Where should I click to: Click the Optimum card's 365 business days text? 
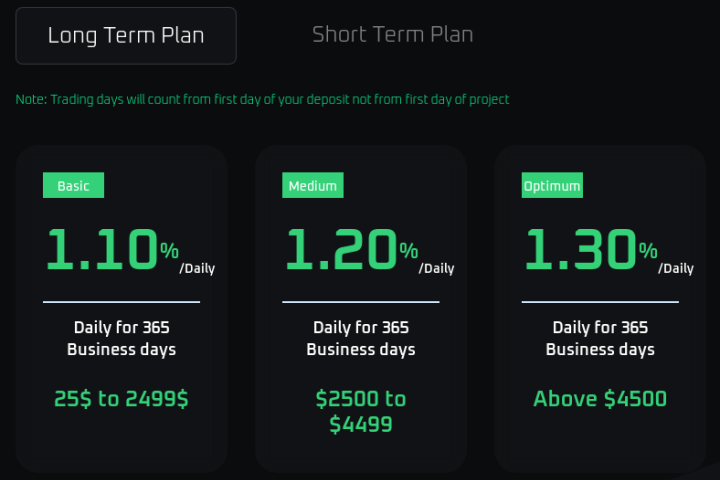click(600, 338)
